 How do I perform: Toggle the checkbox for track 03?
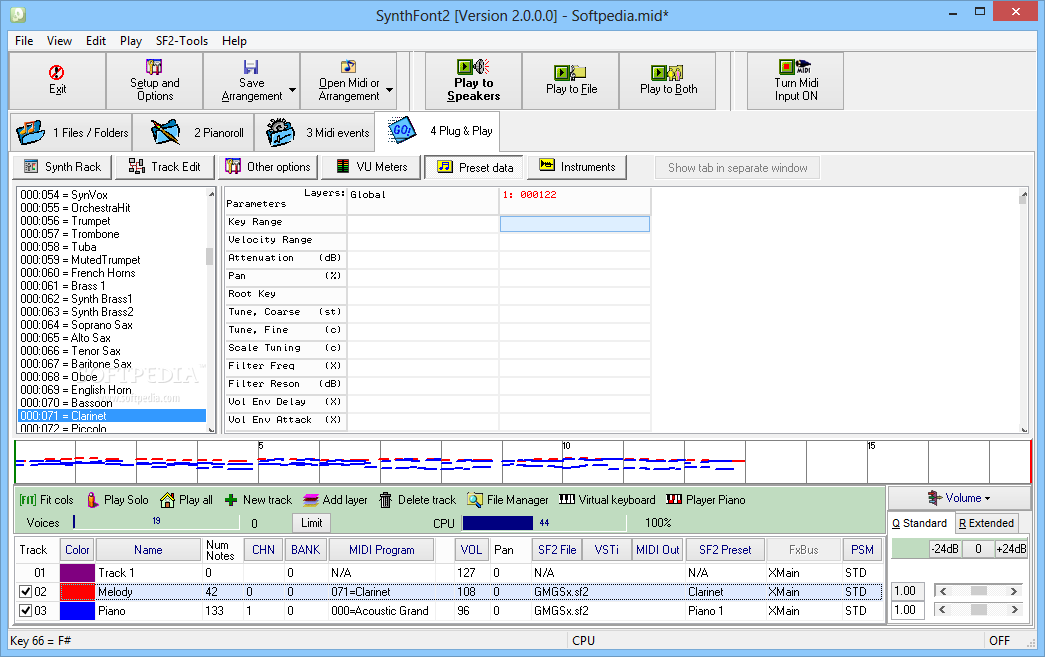[x=25, y=610]
